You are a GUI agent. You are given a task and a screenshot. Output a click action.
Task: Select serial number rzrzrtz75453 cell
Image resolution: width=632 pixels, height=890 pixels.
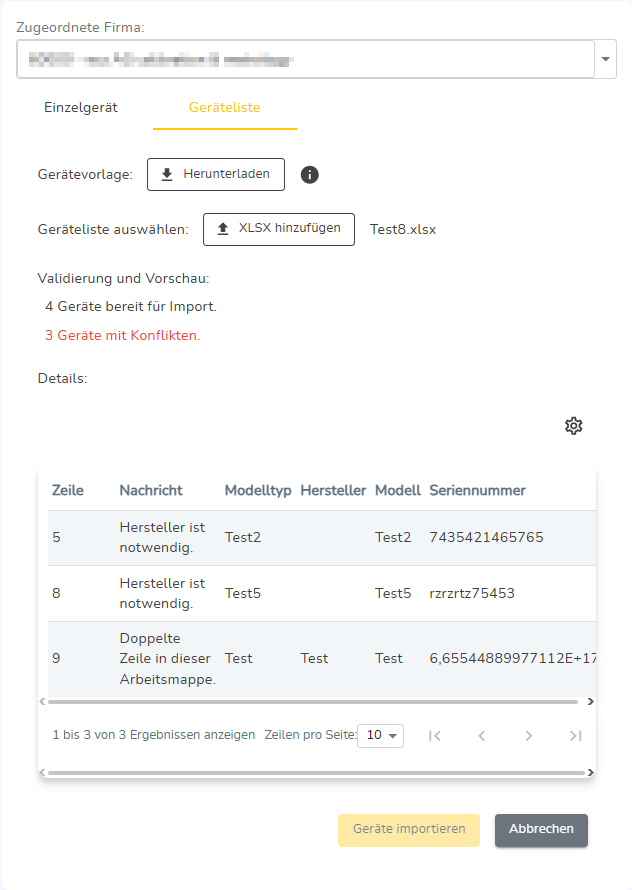(472, 593)
